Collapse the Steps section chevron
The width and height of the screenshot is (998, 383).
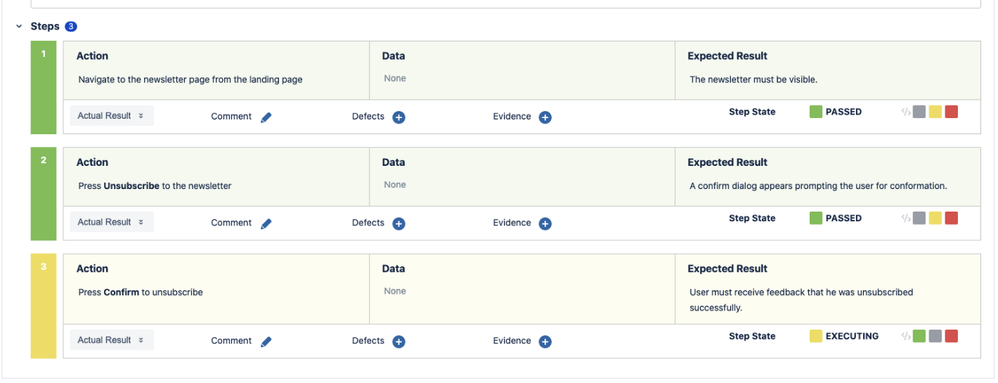coord(19,27)
